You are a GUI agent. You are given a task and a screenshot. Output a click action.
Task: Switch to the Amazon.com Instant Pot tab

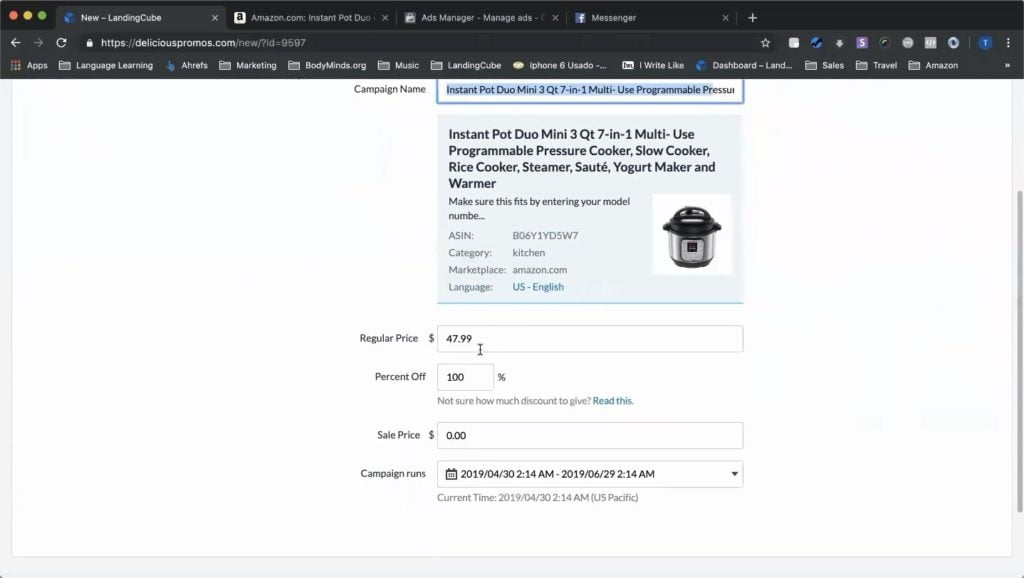pos(312,18)
